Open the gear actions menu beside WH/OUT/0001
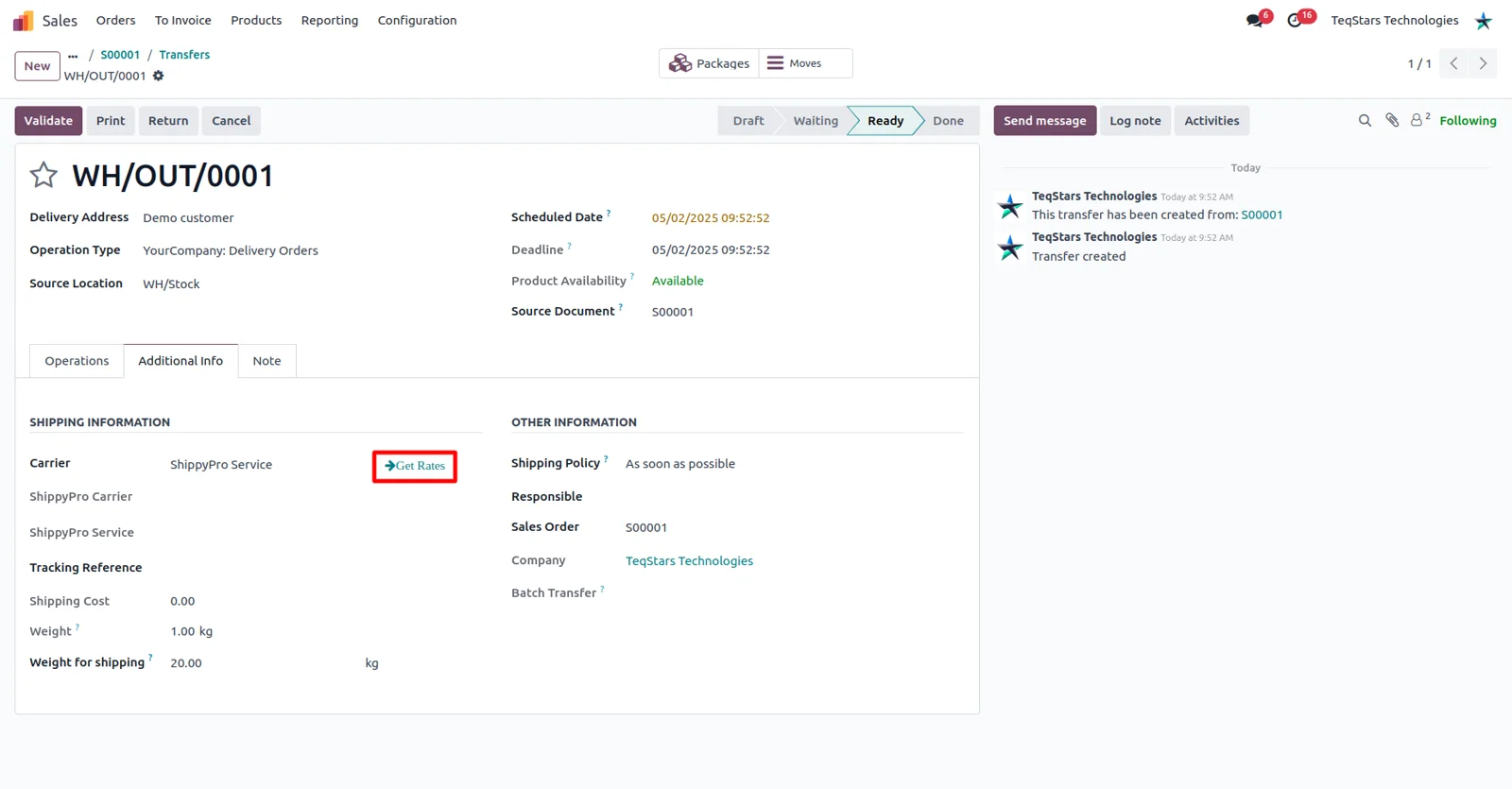1512x789 pixels. click(159, 76)
